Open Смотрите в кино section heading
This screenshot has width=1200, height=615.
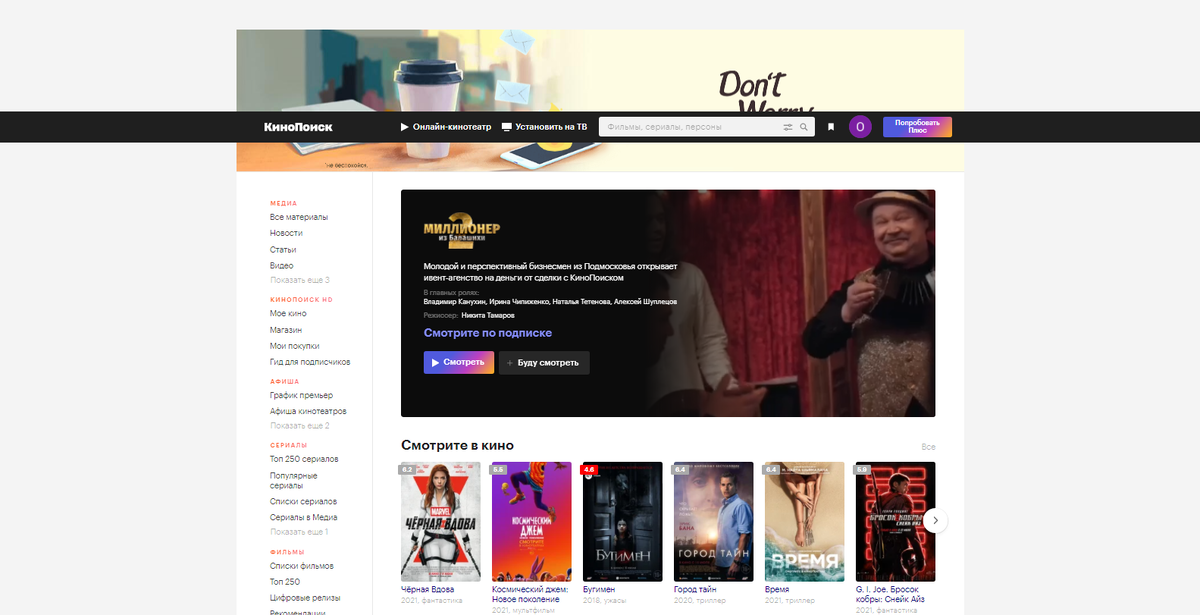457,445
